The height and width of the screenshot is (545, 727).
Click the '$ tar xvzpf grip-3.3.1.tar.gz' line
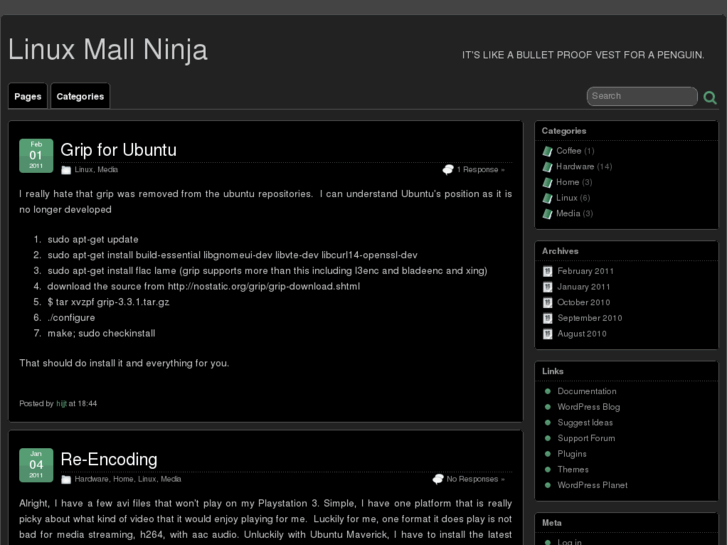(108, 302)
